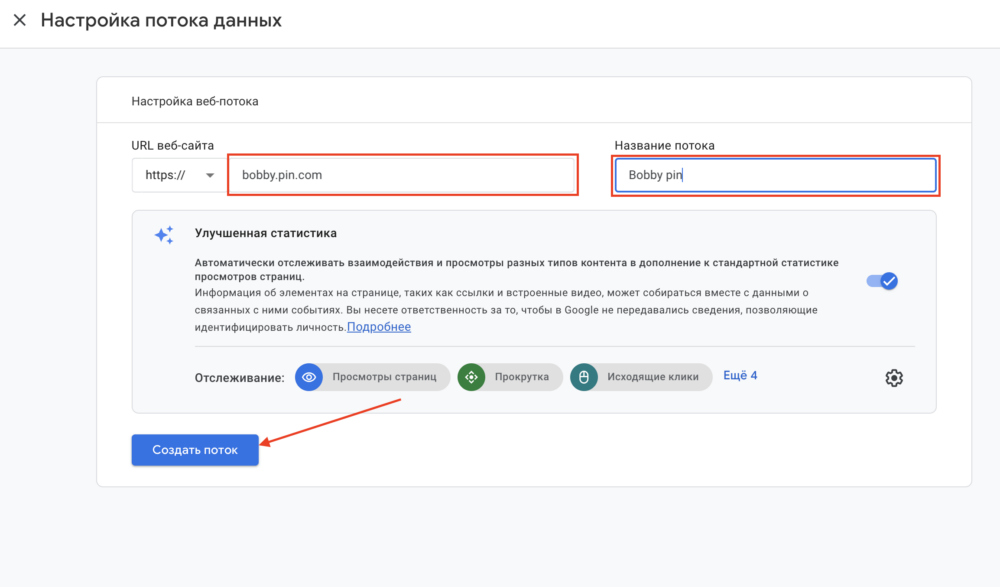Click the stream name field with Bobby pin
Viewport: 1000px width, 587px height.
click(776, 175)
